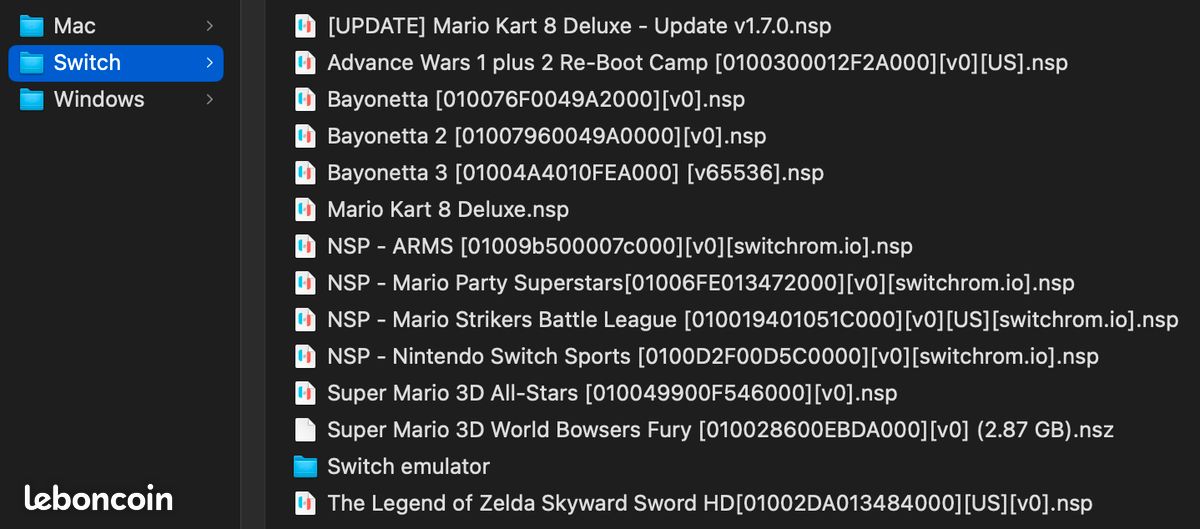
Task: Select Super Mario 3D All-Stars file
Action: (612, 393)
